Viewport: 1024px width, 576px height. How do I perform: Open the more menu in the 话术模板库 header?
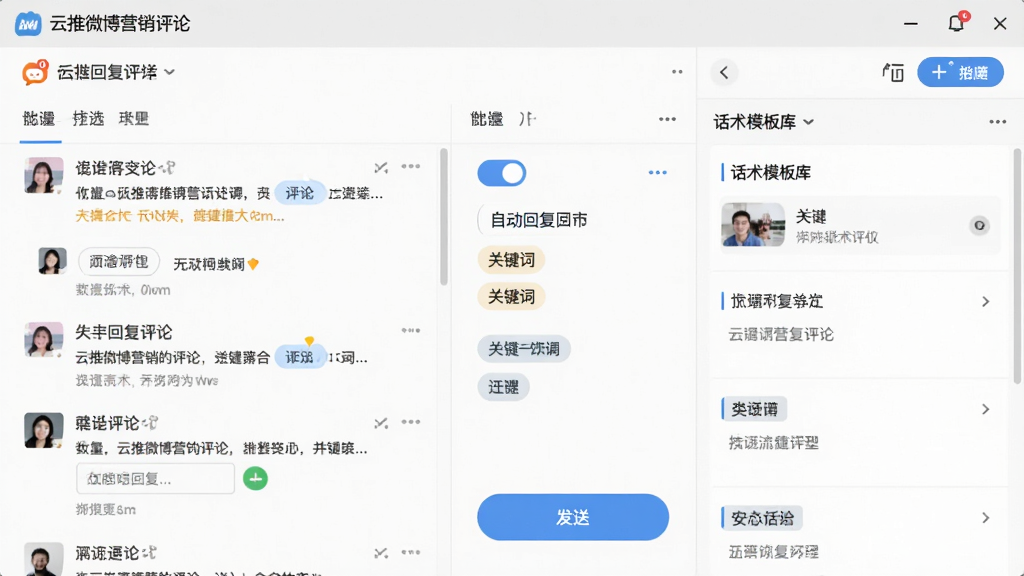[997, 122]
